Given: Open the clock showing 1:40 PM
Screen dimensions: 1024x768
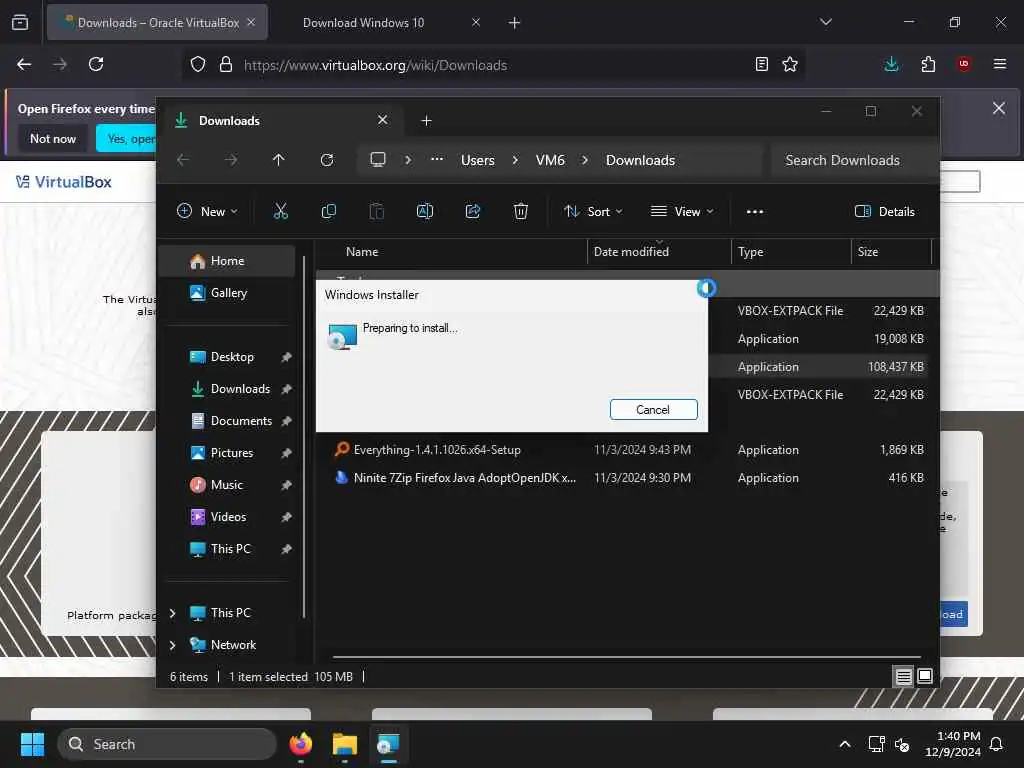Looking at the screenshot, I should (952, 744).
